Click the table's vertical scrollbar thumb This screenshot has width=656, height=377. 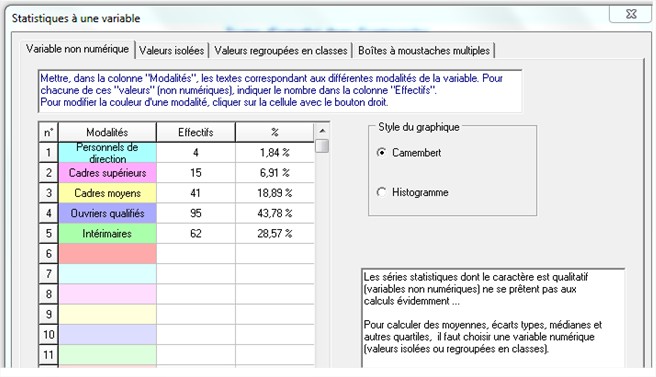tap(322, 146)
